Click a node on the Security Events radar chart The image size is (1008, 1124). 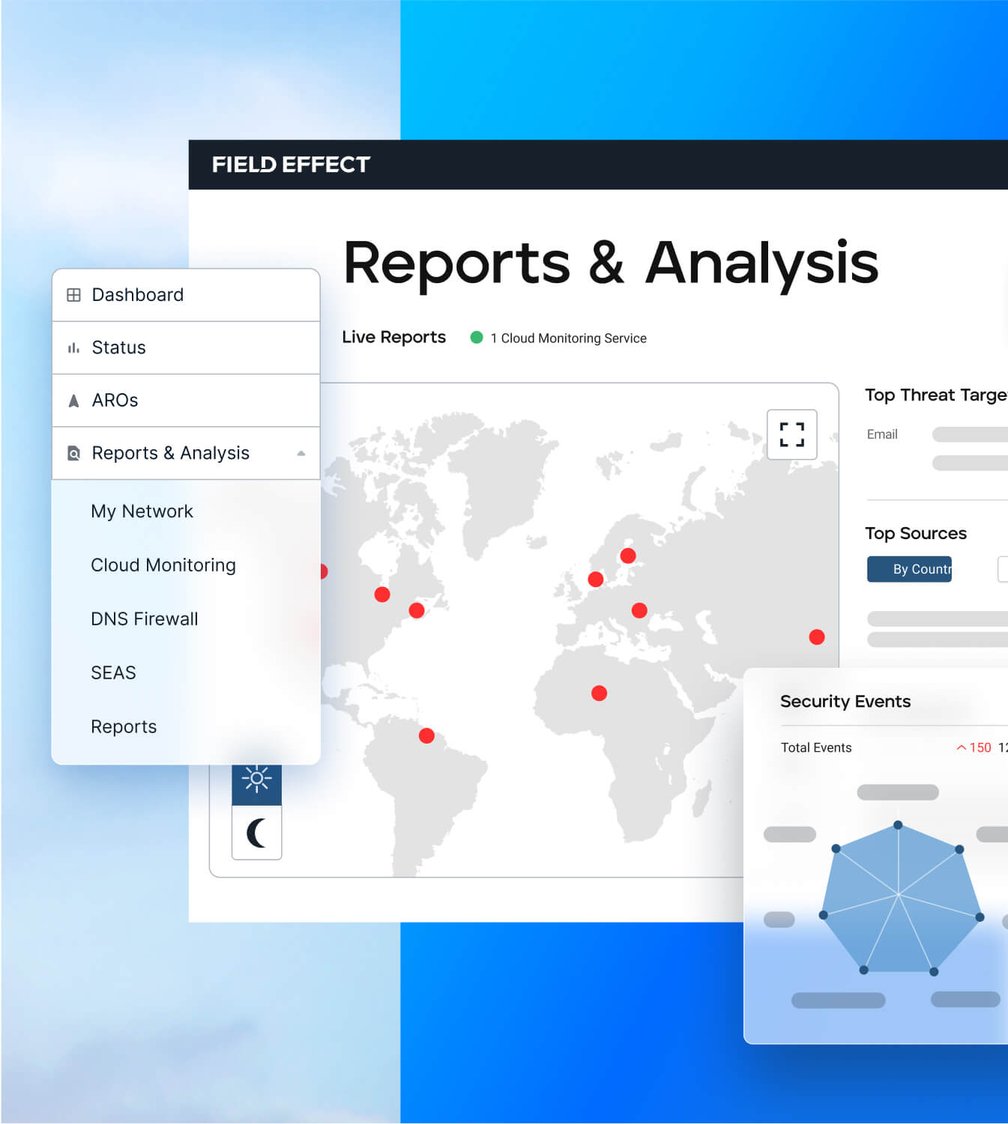coord(899,826)
